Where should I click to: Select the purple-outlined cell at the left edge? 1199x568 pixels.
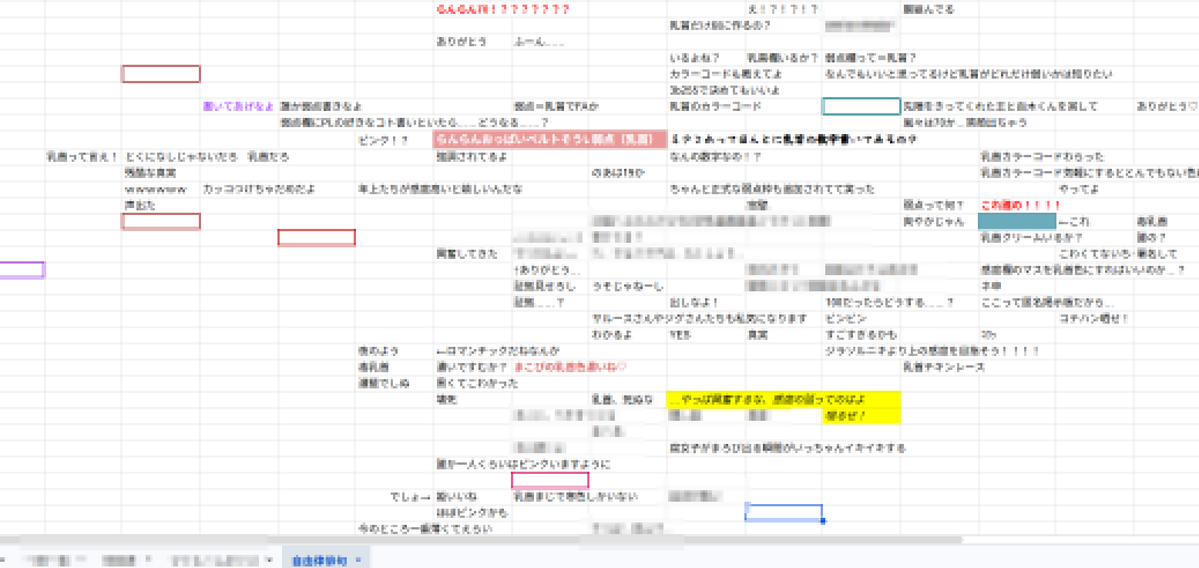tap(21, 269)
